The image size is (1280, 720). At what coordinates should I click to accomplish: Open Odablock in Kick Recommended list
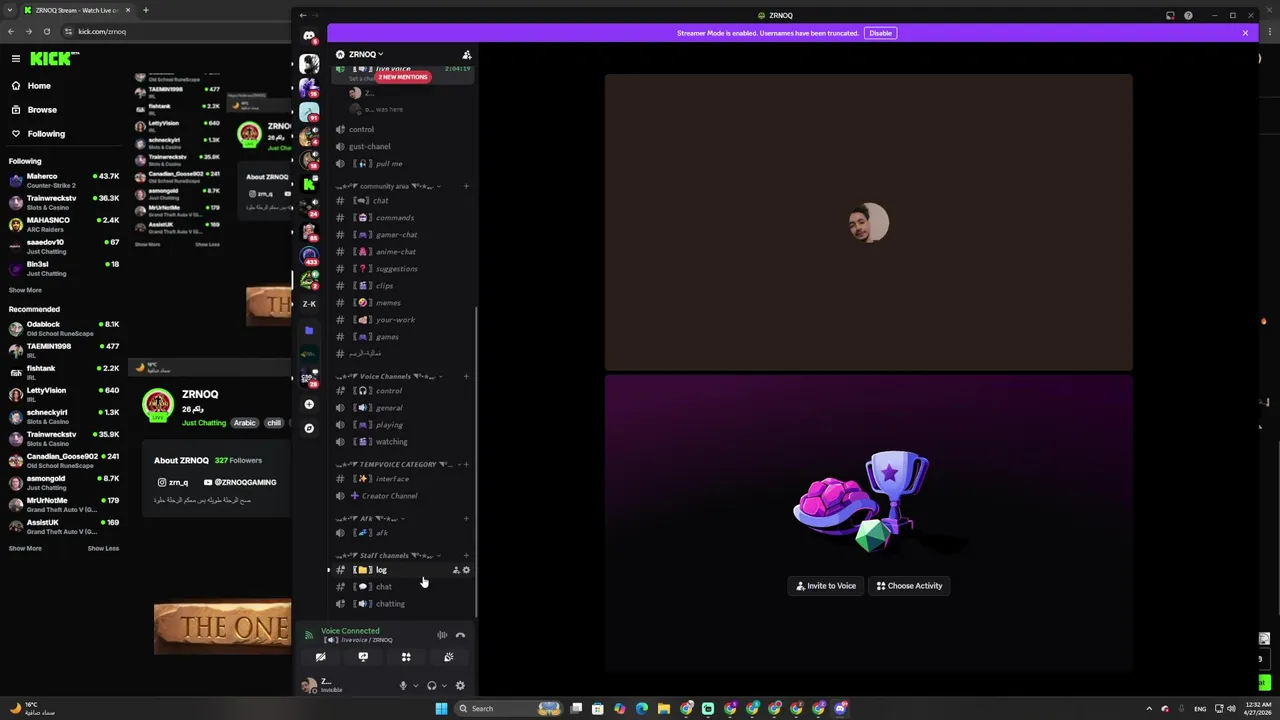[64, 328]
